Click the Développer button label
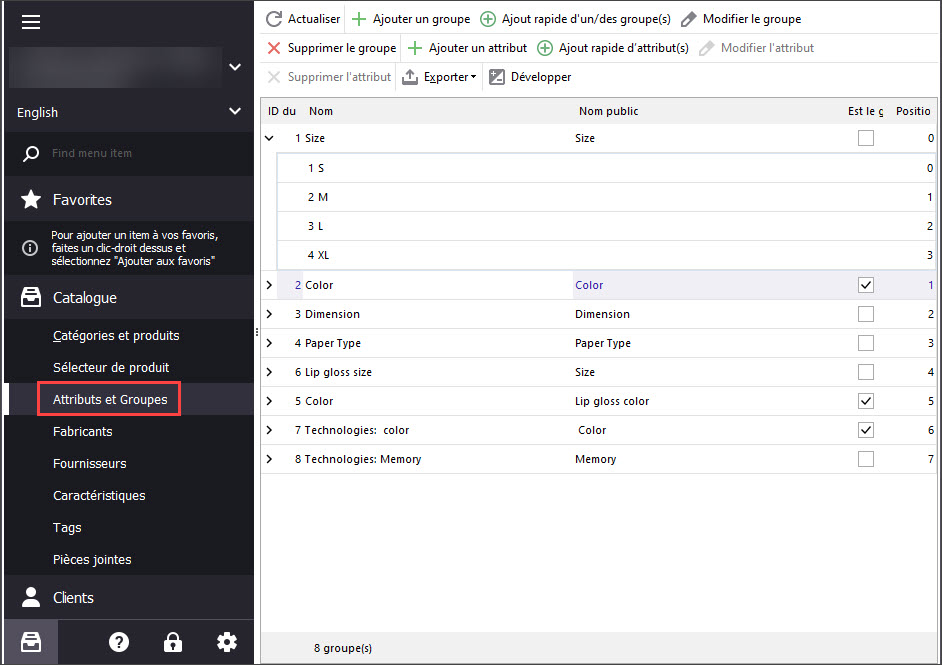Screen dimensions: 942x665 coord(541,77)
